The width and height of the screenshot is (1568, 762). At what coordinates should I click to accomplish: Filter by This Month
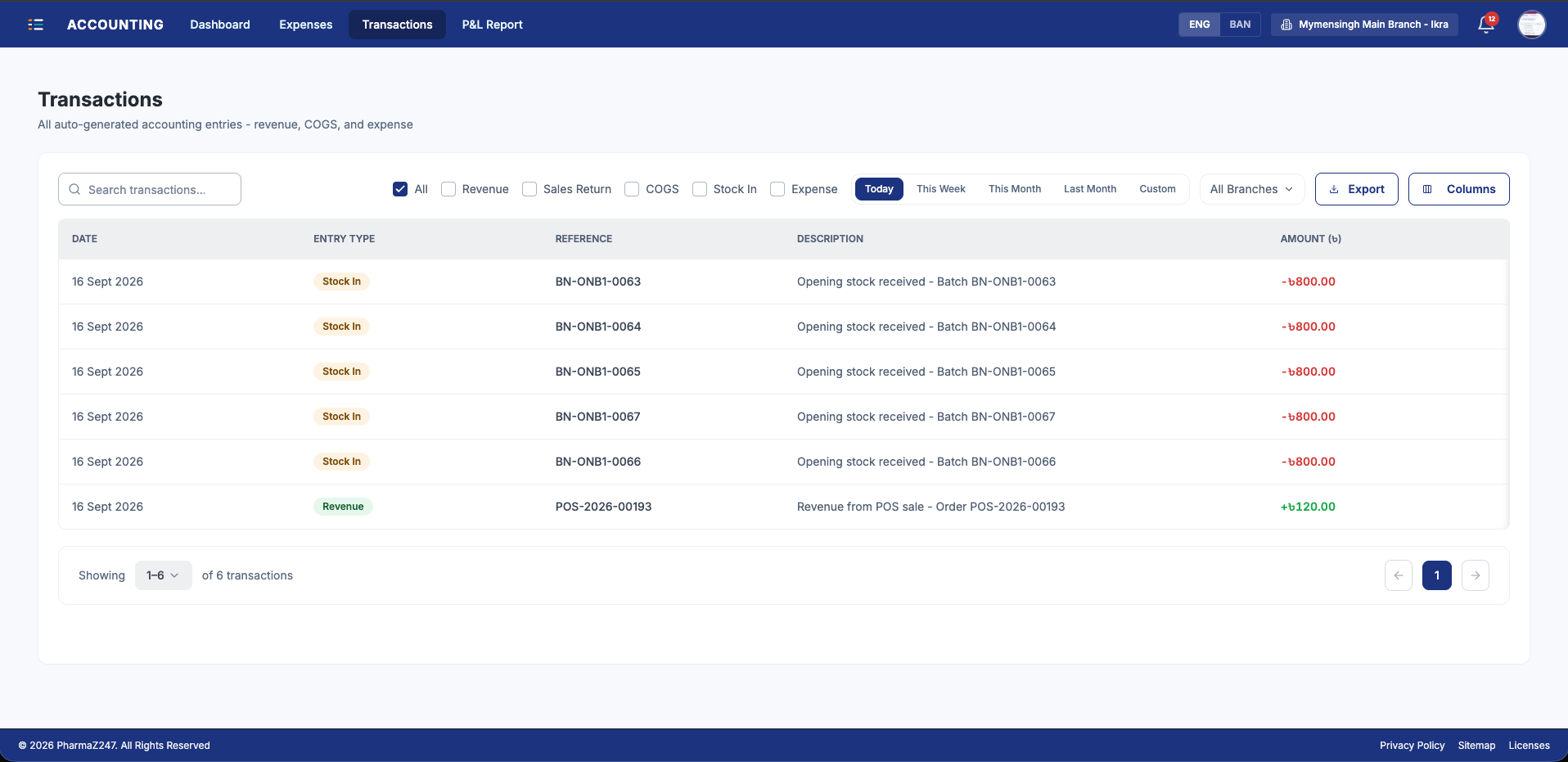point(1015,189)
